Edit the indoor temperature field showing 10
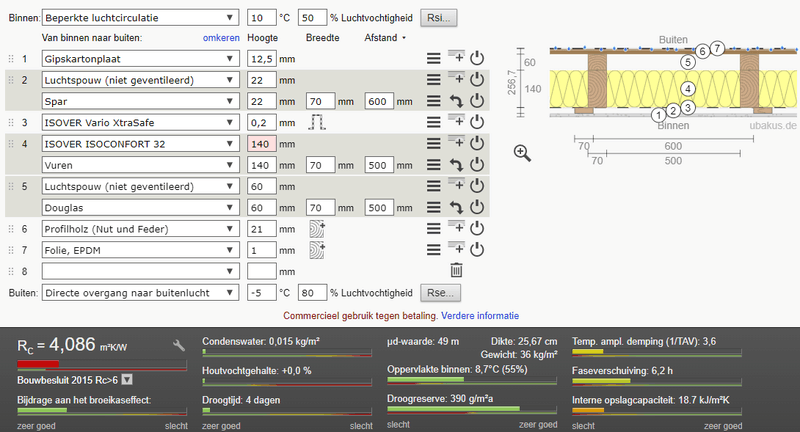Viewport: 800px width, 432px height. pyautogui.click(x=262, y=17)
